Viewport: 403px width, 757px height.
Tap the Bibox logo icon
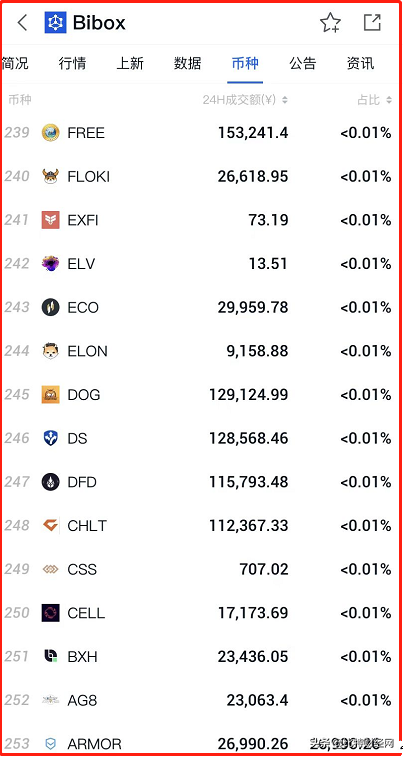click(55, 22)
